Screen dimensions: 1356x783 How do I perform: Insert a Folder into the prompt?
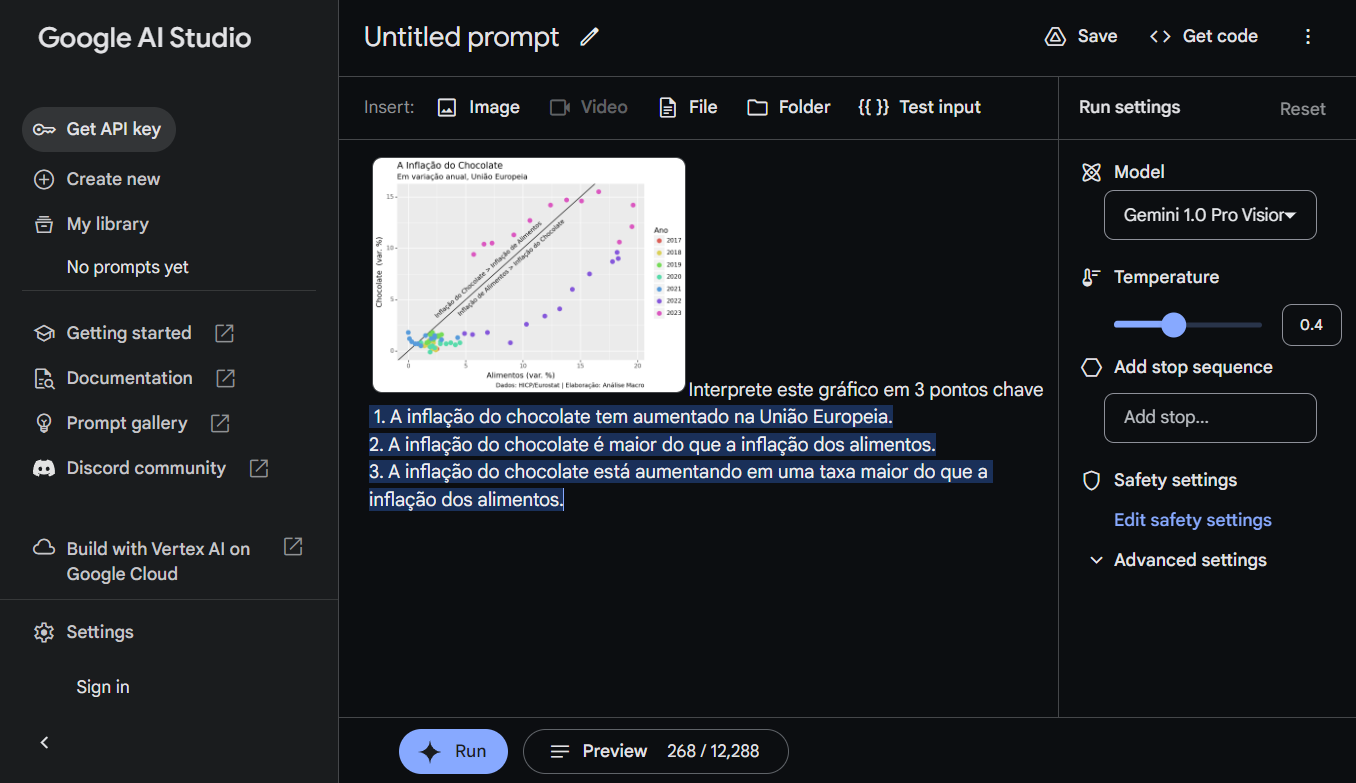pyautogui.click(x=789, y=107)
